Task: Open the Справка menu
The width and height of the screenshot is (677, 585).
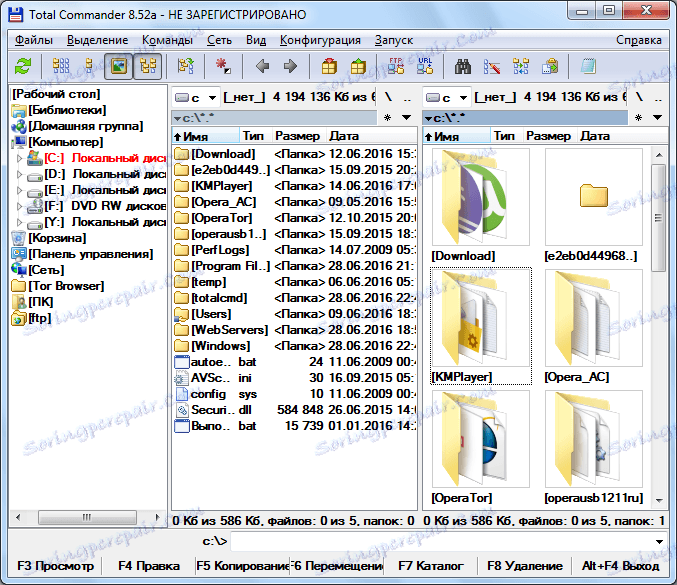Action: click(639, 40)
